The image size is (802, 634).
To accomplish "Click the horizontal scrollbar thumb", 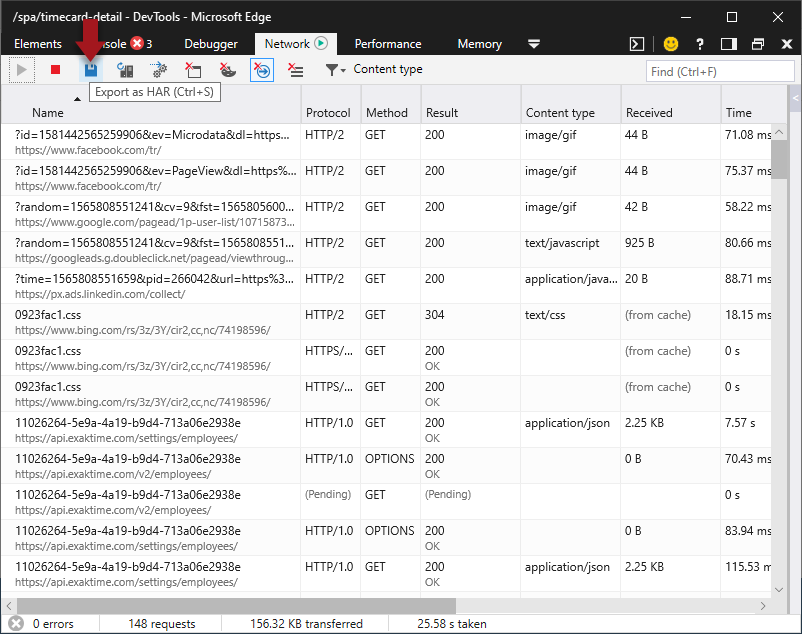I will (x=236, y=606).
